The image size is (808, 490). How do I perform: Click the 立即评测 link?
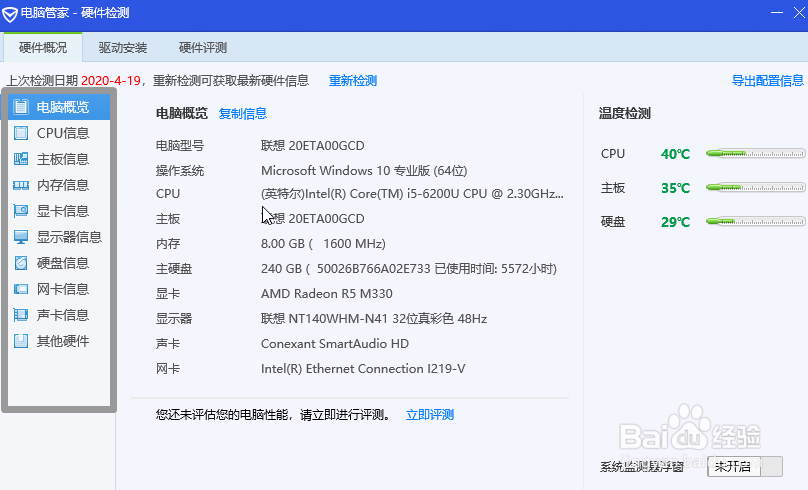[430, 415]
